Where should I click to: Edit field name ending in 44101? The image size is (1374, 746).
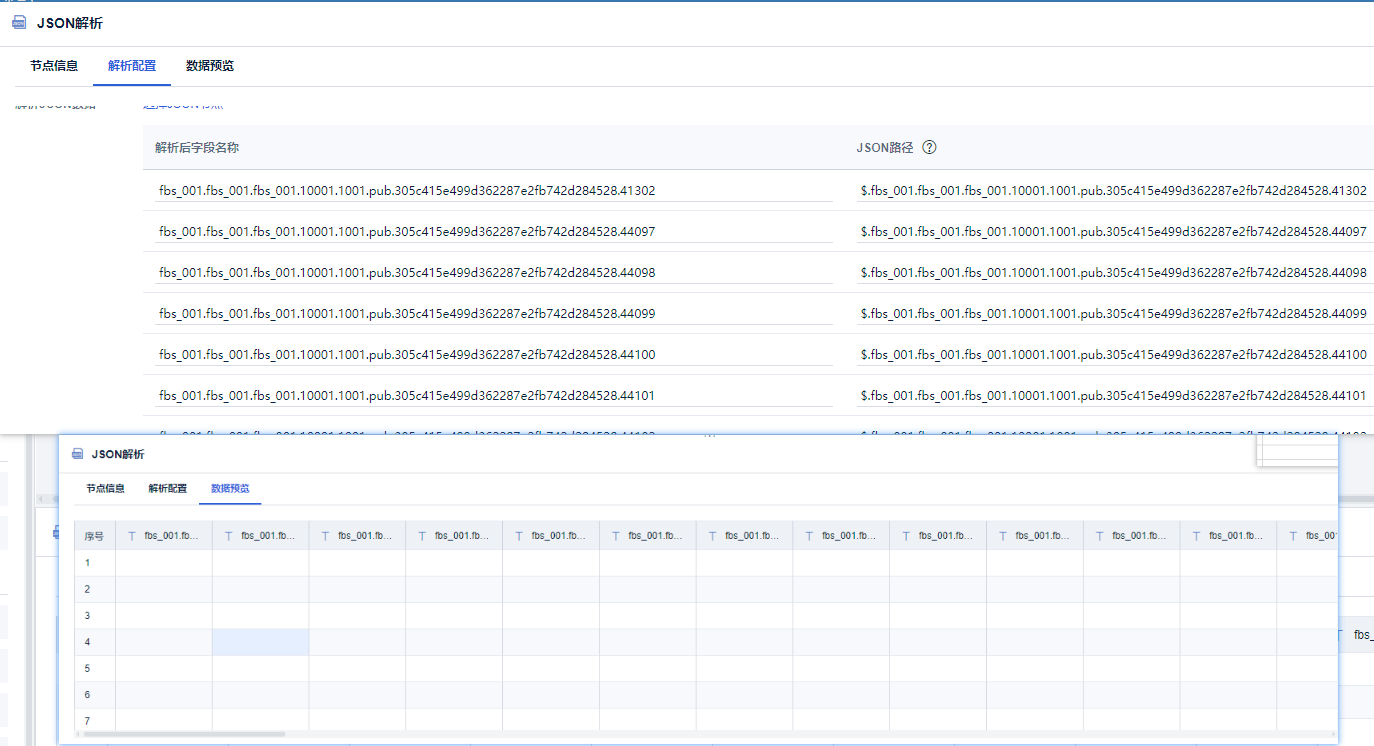tap(494, 395)
